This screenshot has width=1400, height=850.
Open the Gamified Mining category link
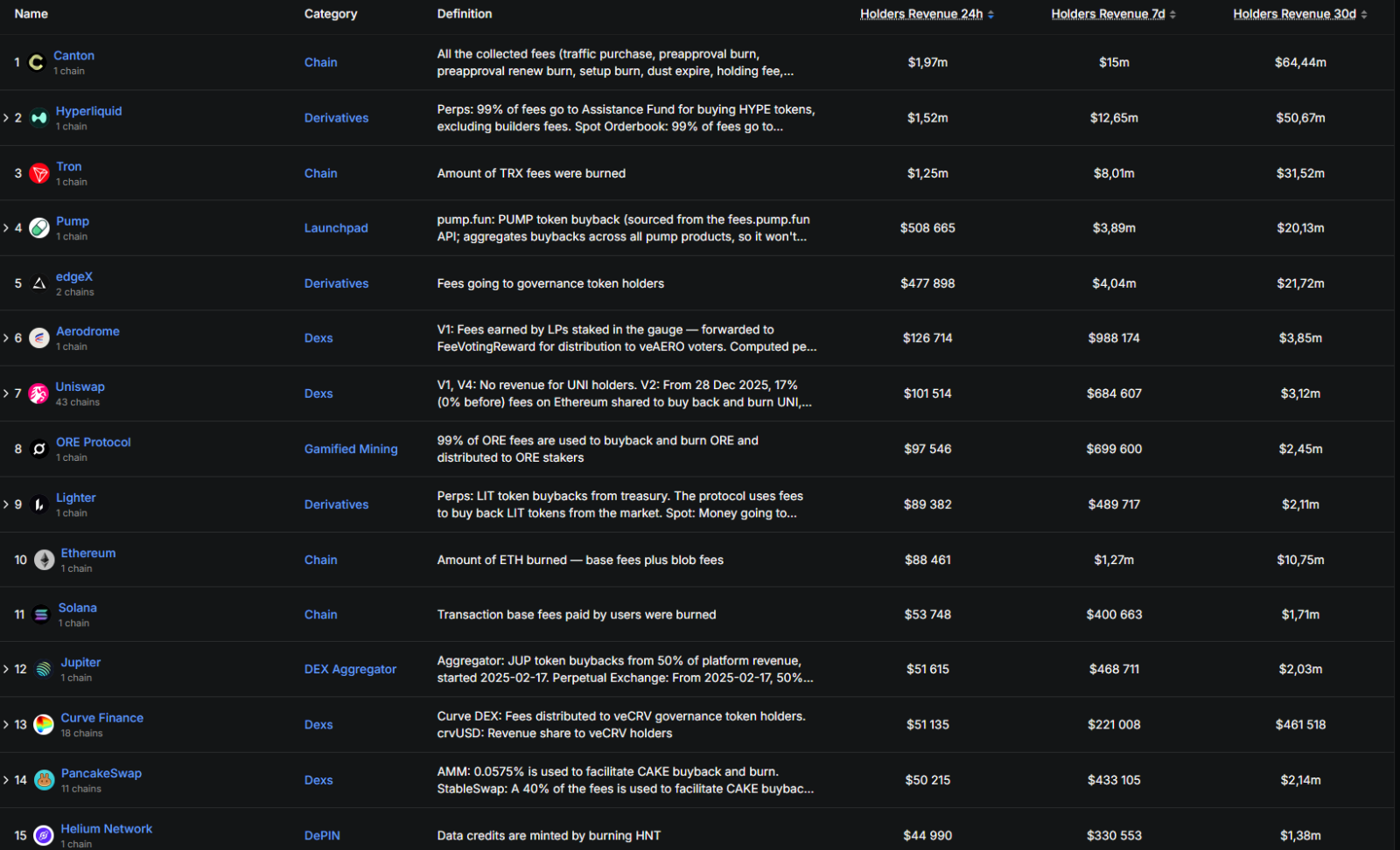[351, 449]
